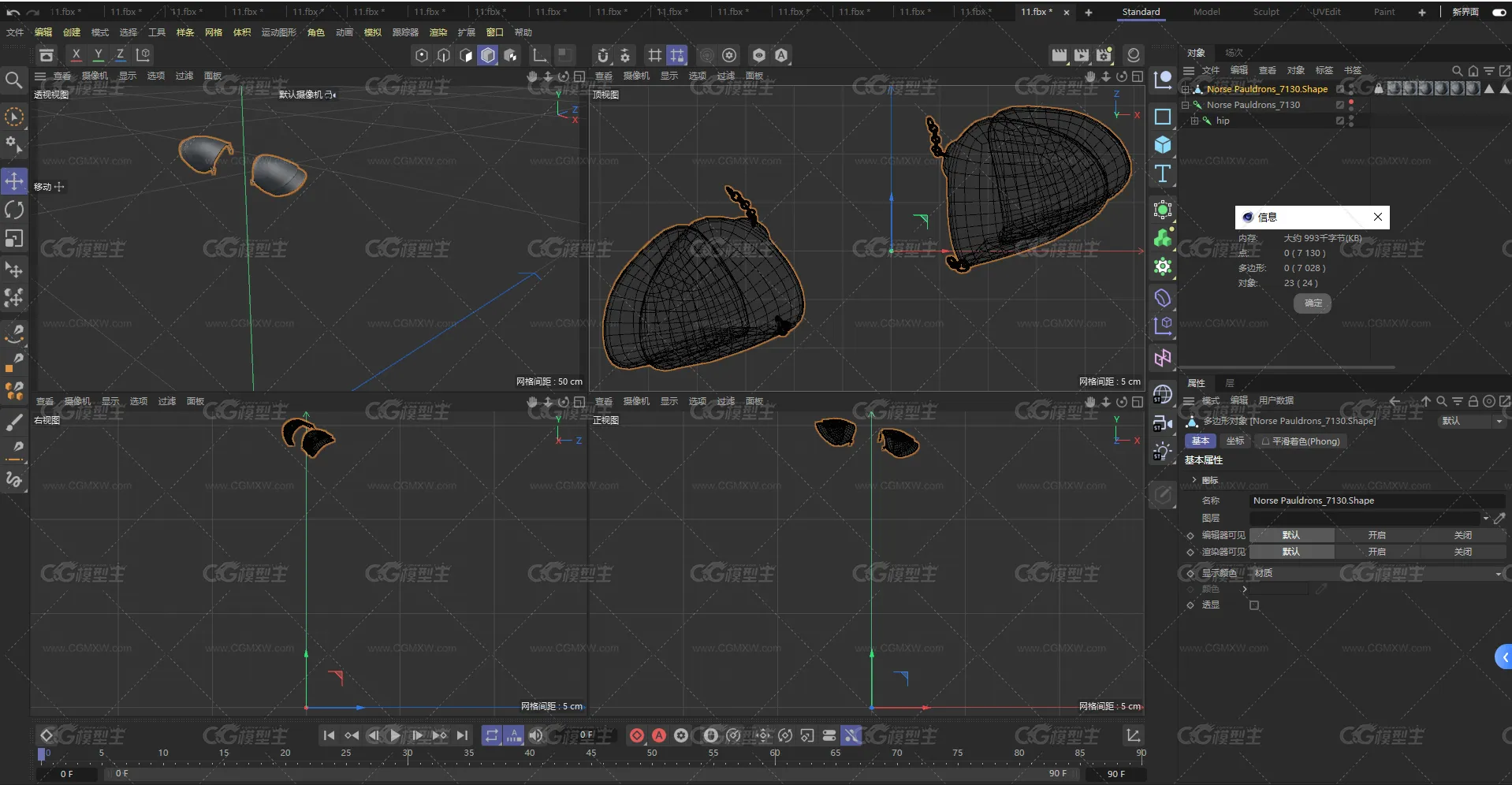Click the render view clapperboard icon
The height and width of the screenshot is (785, 1512).
coord(1059,55)
